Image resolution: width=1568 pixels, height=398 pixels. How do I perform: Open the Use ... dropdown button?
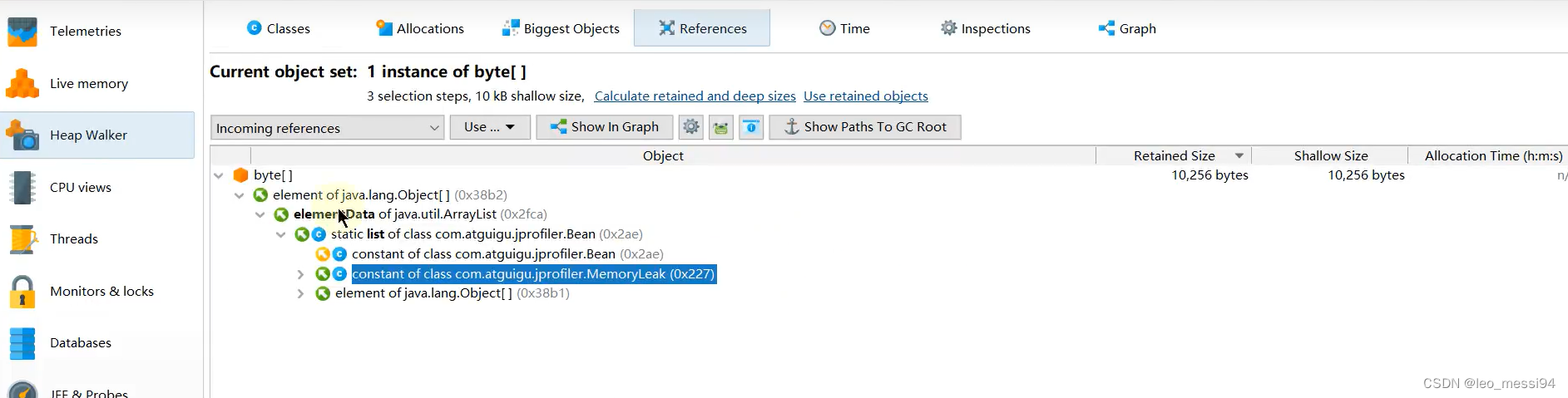coord(490,127)
